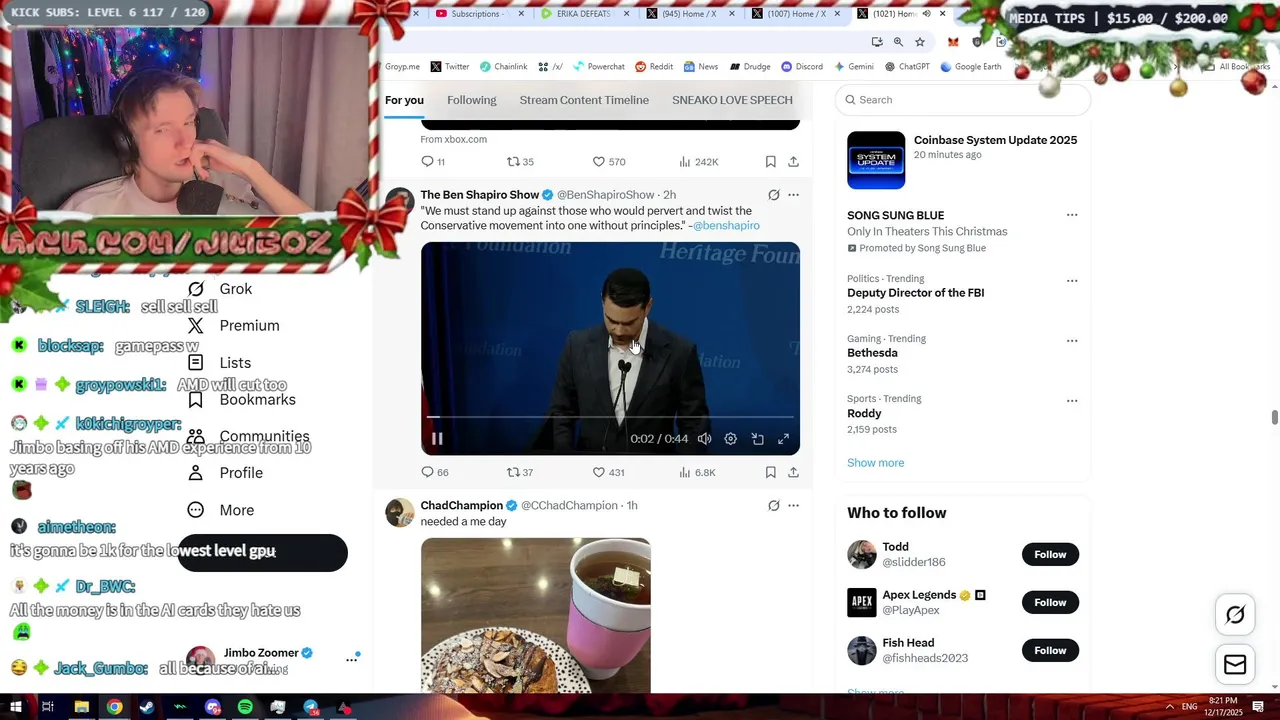The width and height of the screenshot is (1280, 720).
Task: Open the @benshapiro mention link
Action: coord(726,226)
